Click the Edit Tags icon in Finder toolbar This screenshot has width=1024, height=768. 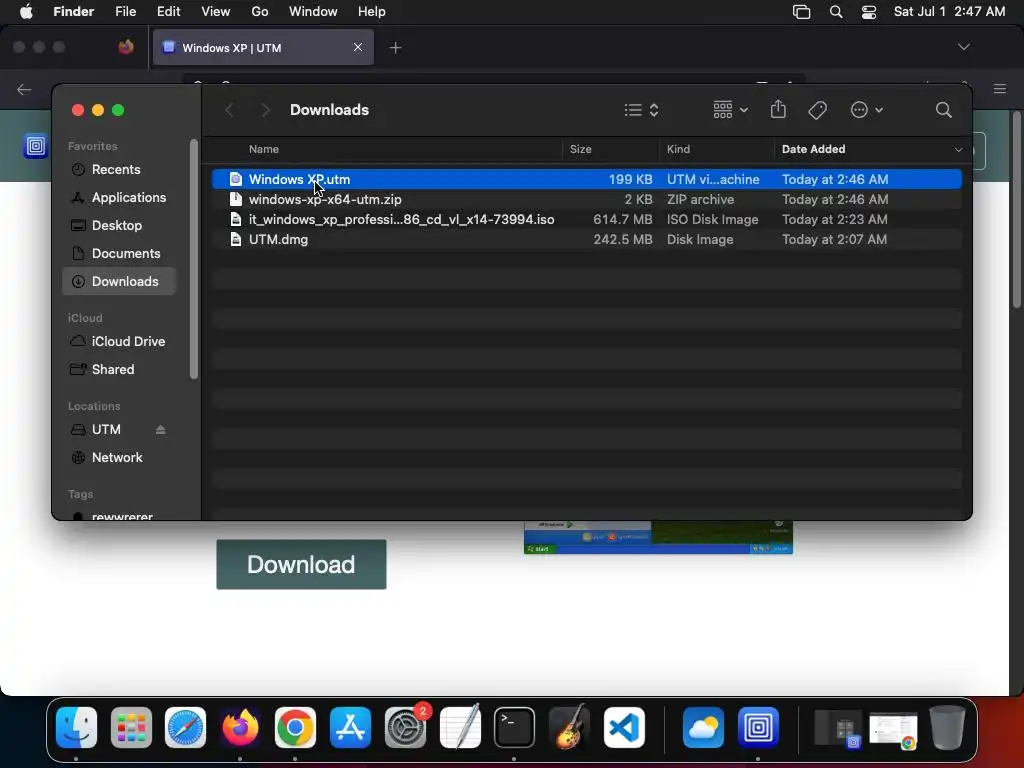(x=817, y=110)
